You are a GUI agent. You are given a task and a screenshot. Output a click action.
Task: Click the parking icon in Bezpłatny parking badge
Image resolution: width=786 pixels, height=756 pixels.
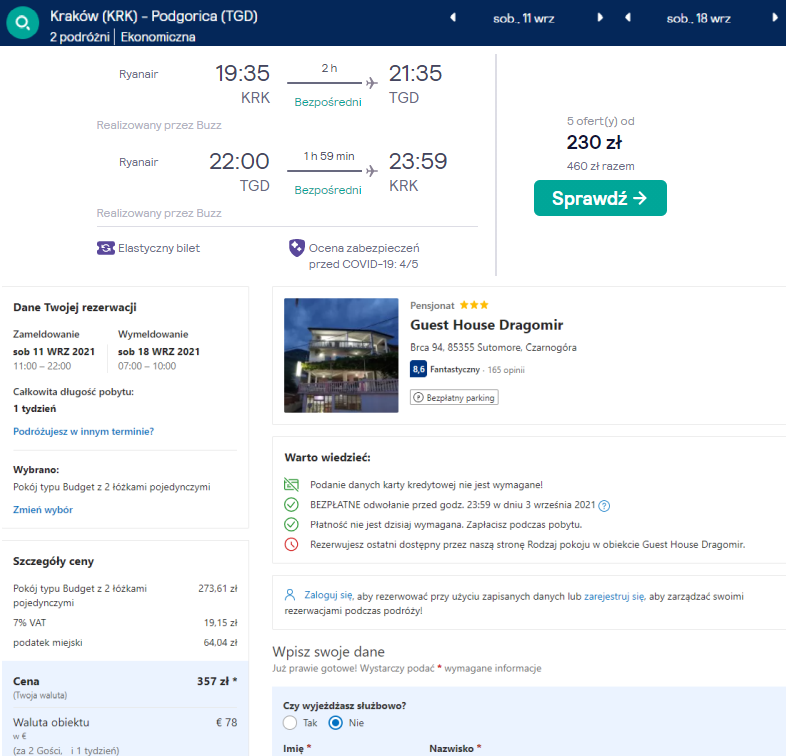tap(418, 397)
